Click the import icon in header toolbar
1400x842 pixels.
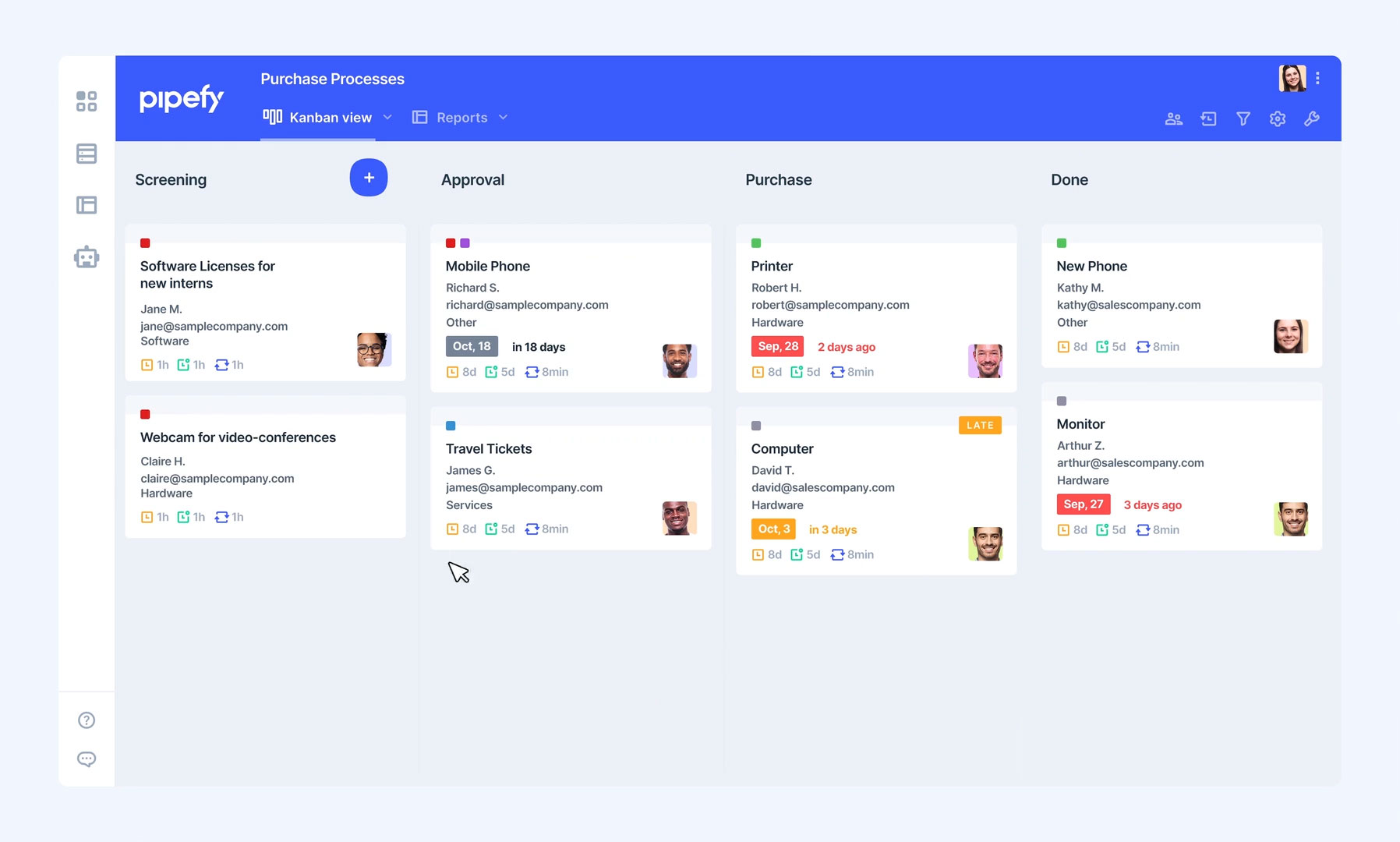coord(1208,119)
